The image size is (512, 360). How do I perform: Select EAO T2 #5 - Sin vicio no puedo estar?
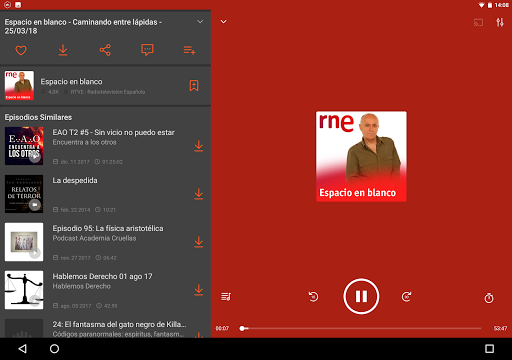tap(113, 133)
